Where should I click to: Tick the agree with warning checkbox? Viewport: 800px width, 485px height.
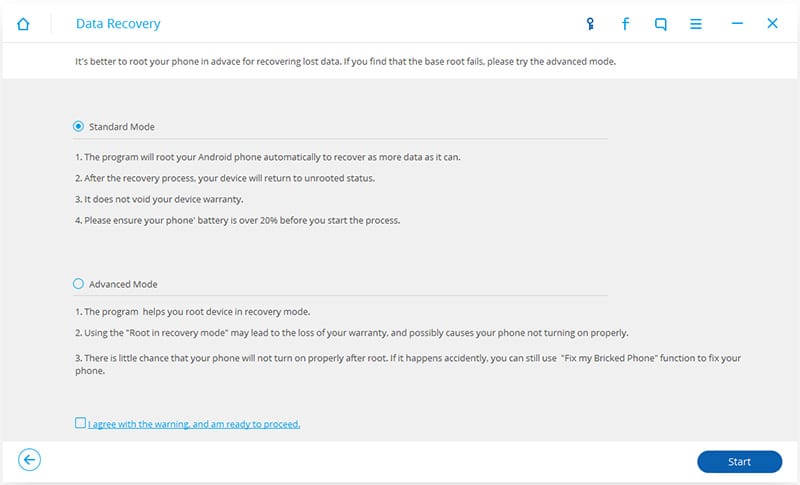pos(80,423)
